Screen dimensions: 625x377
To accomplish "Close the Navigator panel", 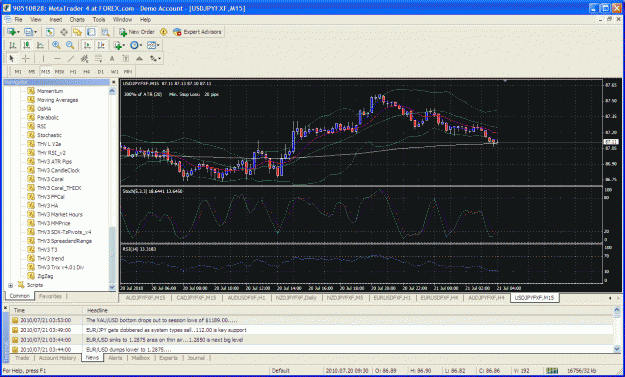I will [114, 82].
